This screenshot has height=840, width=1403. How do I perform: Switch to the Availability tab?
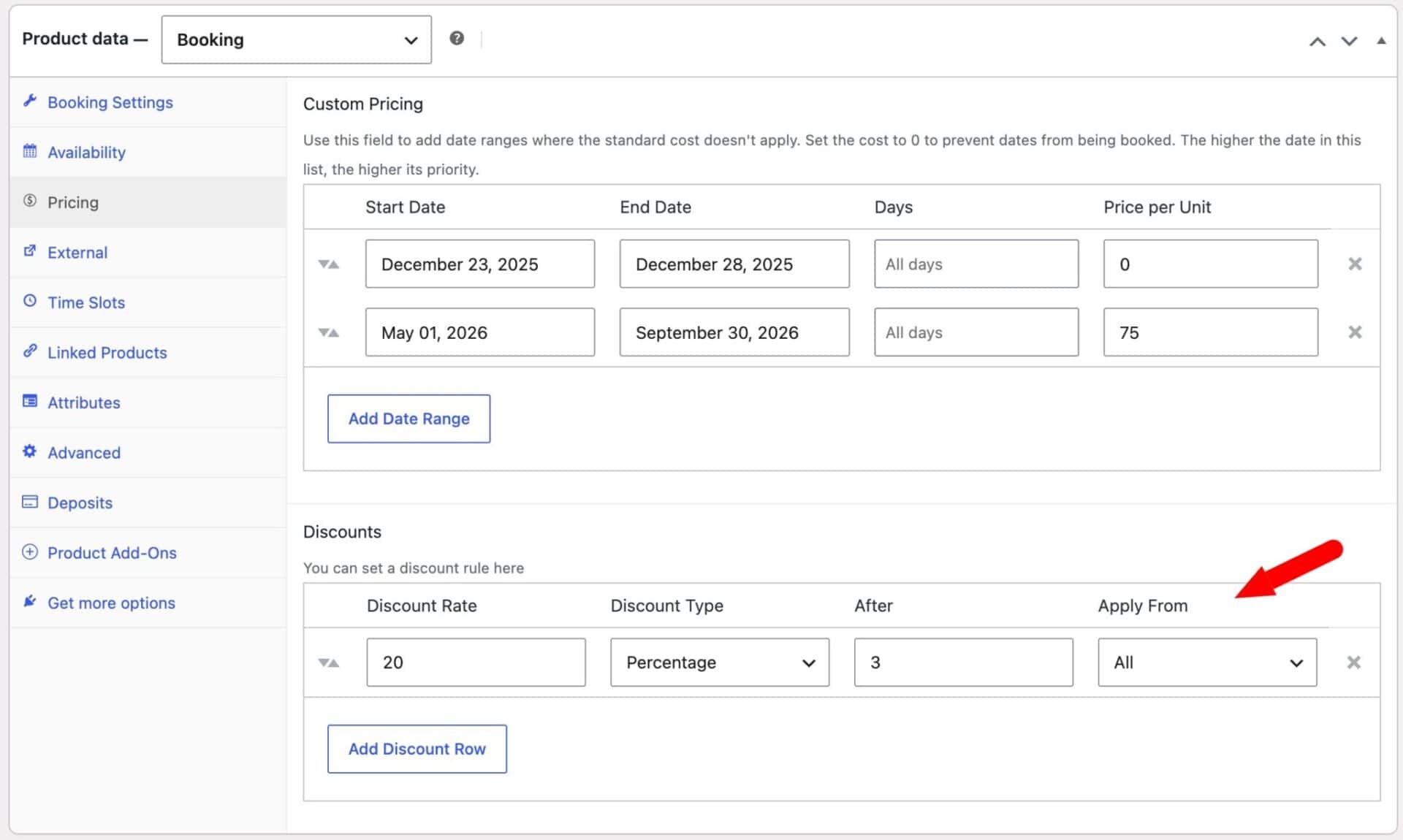pos(148,152)
